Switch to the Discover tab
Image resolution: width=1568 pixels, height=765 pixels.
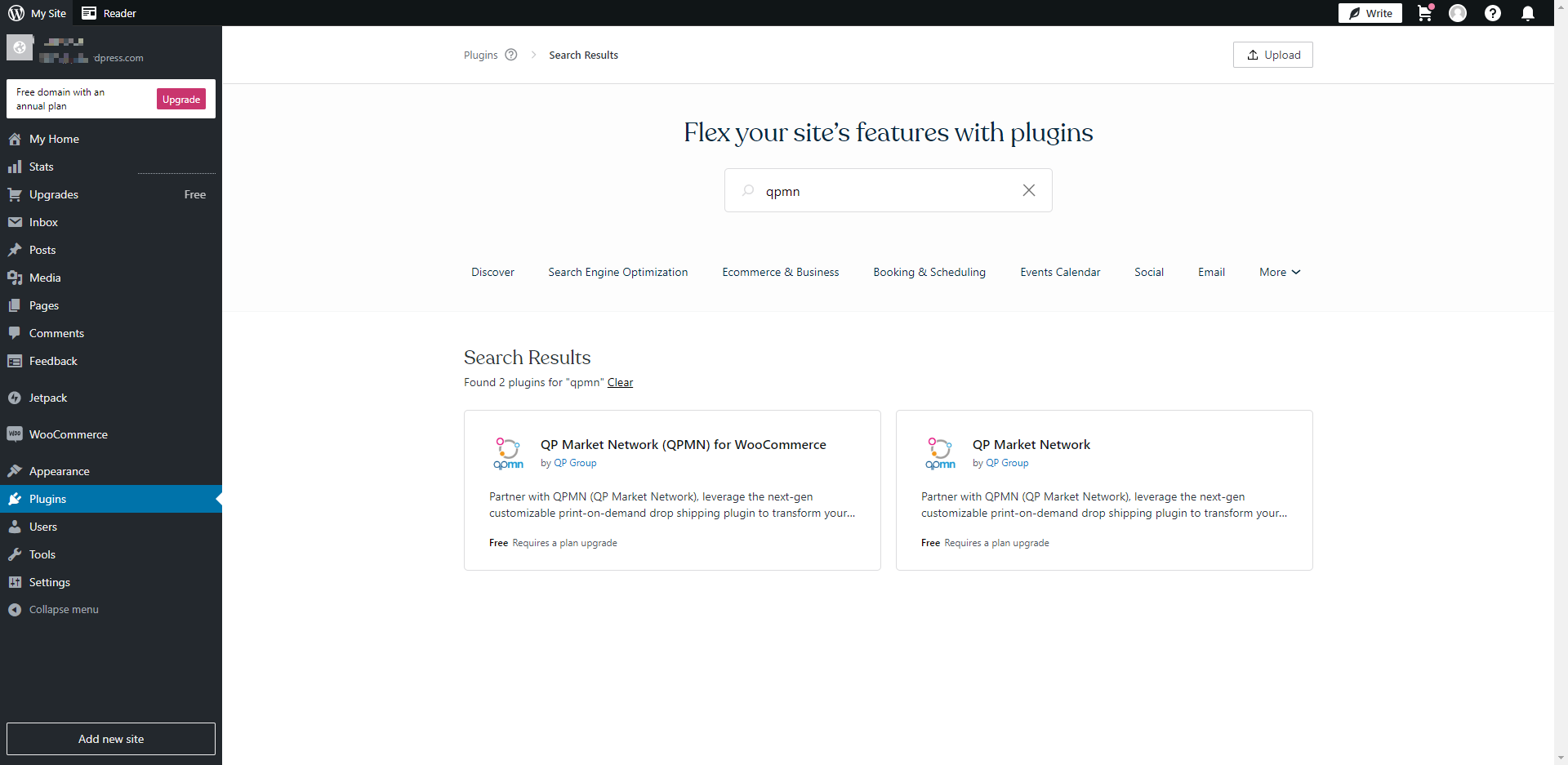tap(492, 272)
